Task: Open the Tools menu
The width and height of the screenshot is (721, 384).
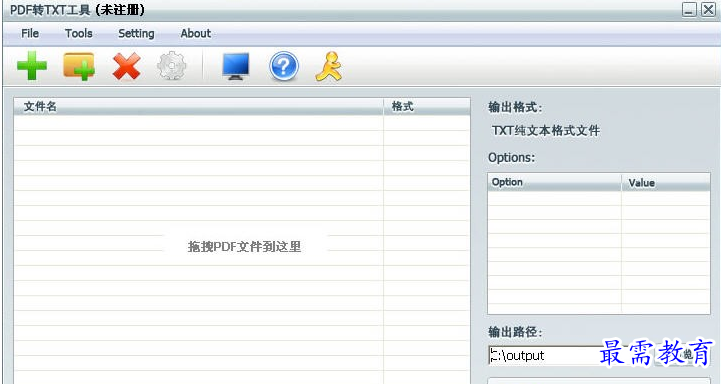Action: 79,34
